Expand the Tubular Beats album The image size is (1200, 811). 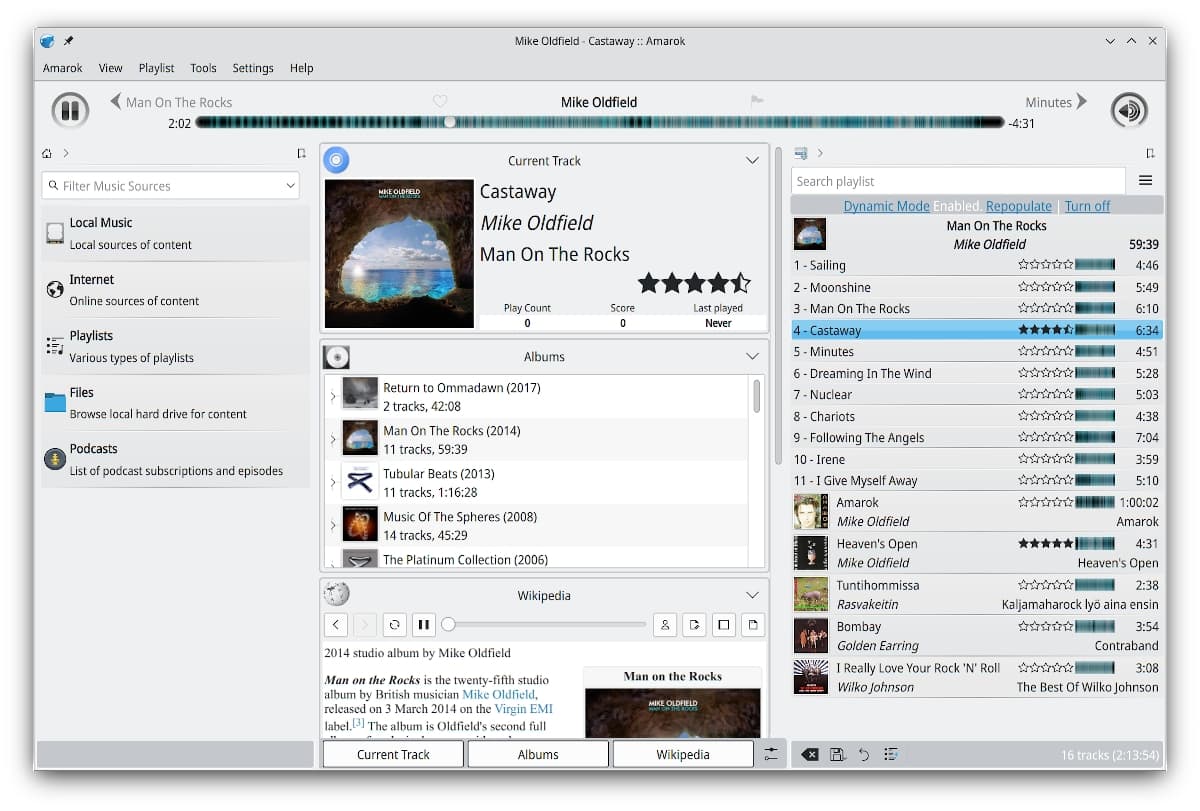click(x=333, y=482)
